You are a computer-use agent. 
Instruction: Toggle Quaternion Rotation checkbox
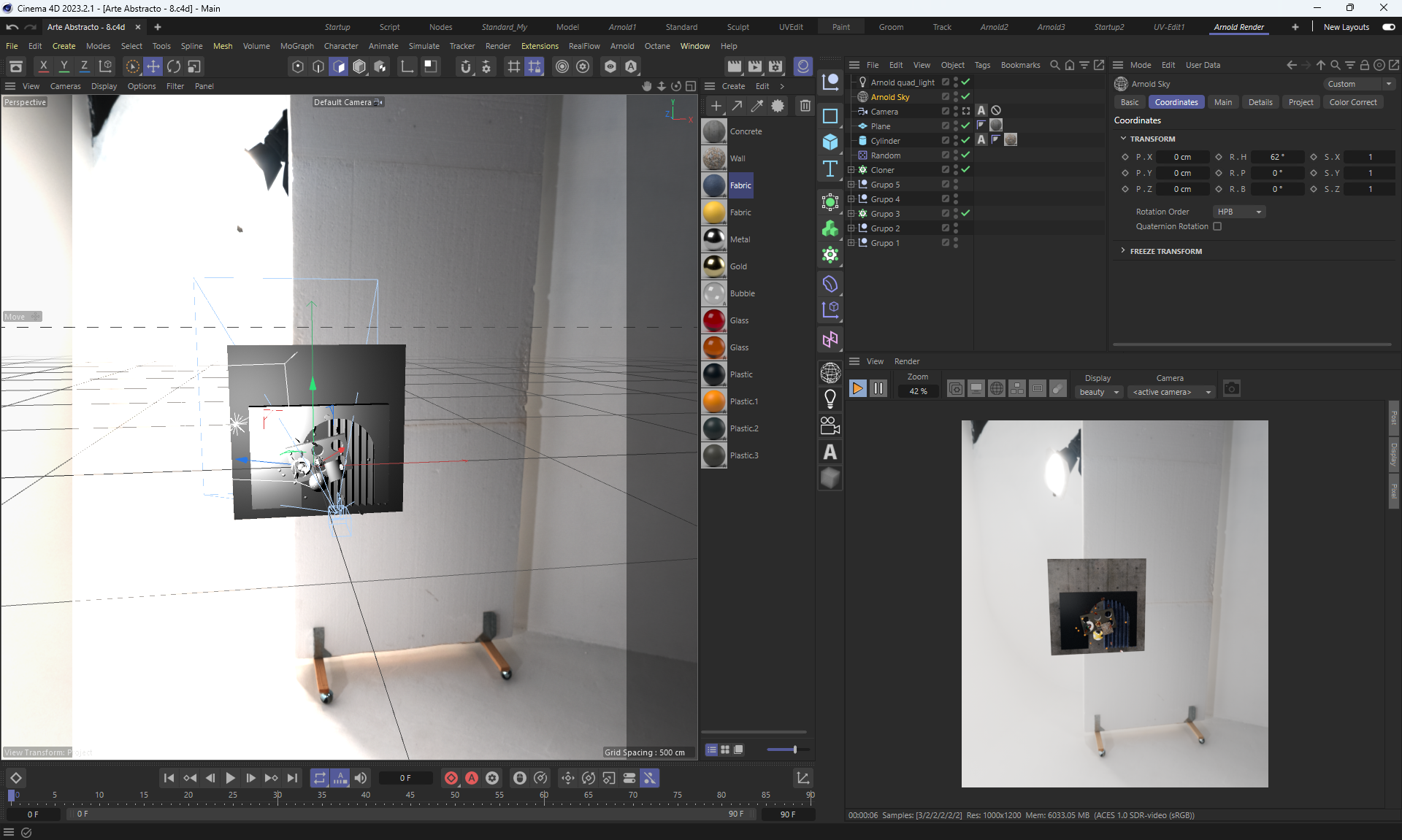point(1217,226)
